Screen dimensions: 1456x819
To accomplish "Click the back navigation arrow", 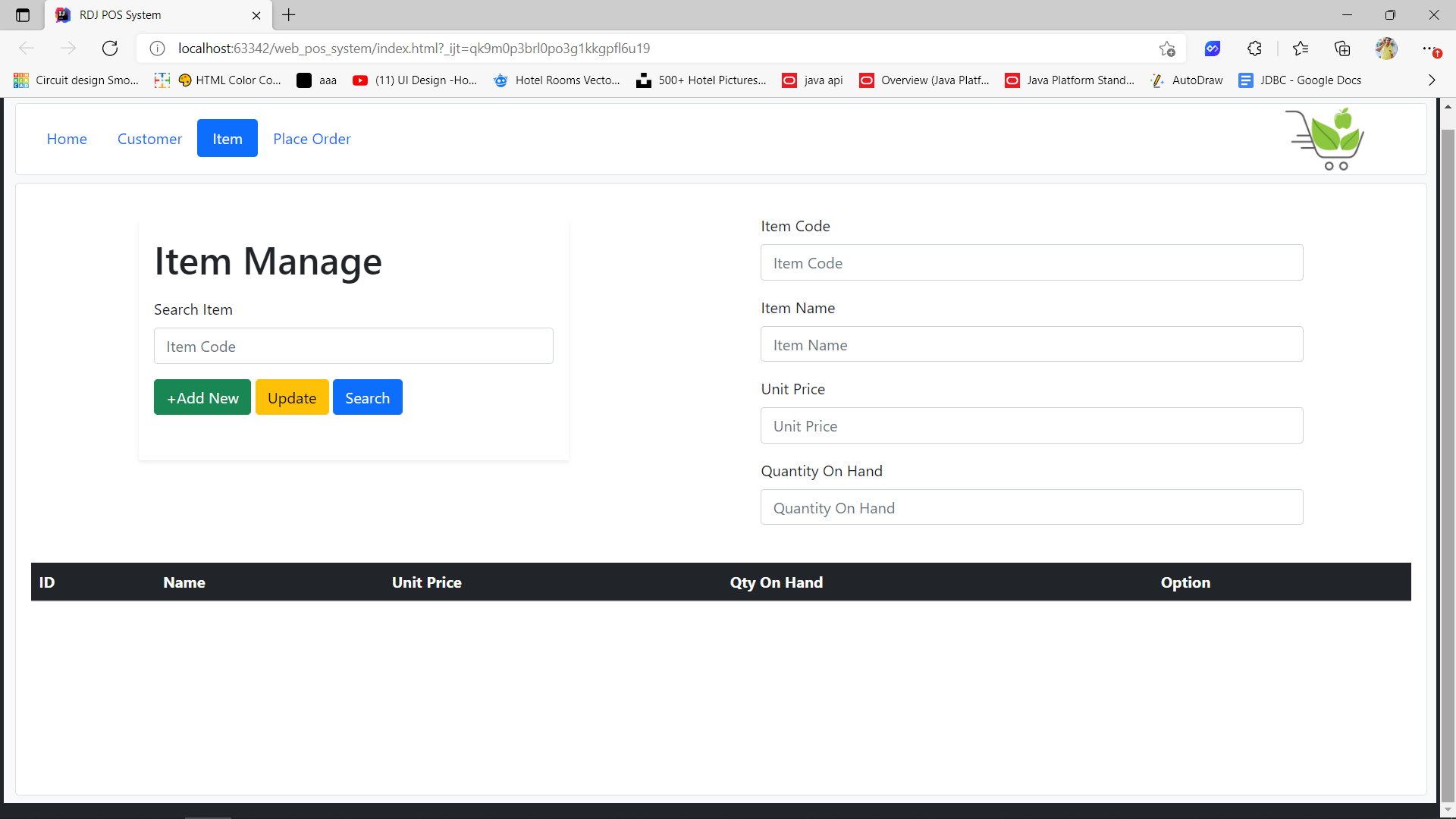I will [27, 48].
